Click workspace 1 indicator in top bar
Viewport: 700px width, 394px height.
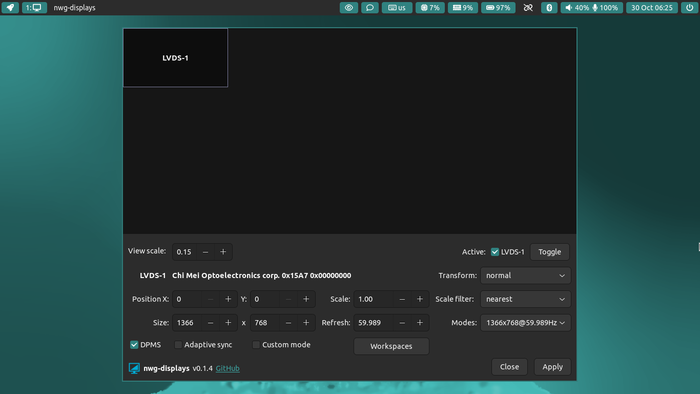(x=34, y=8)
